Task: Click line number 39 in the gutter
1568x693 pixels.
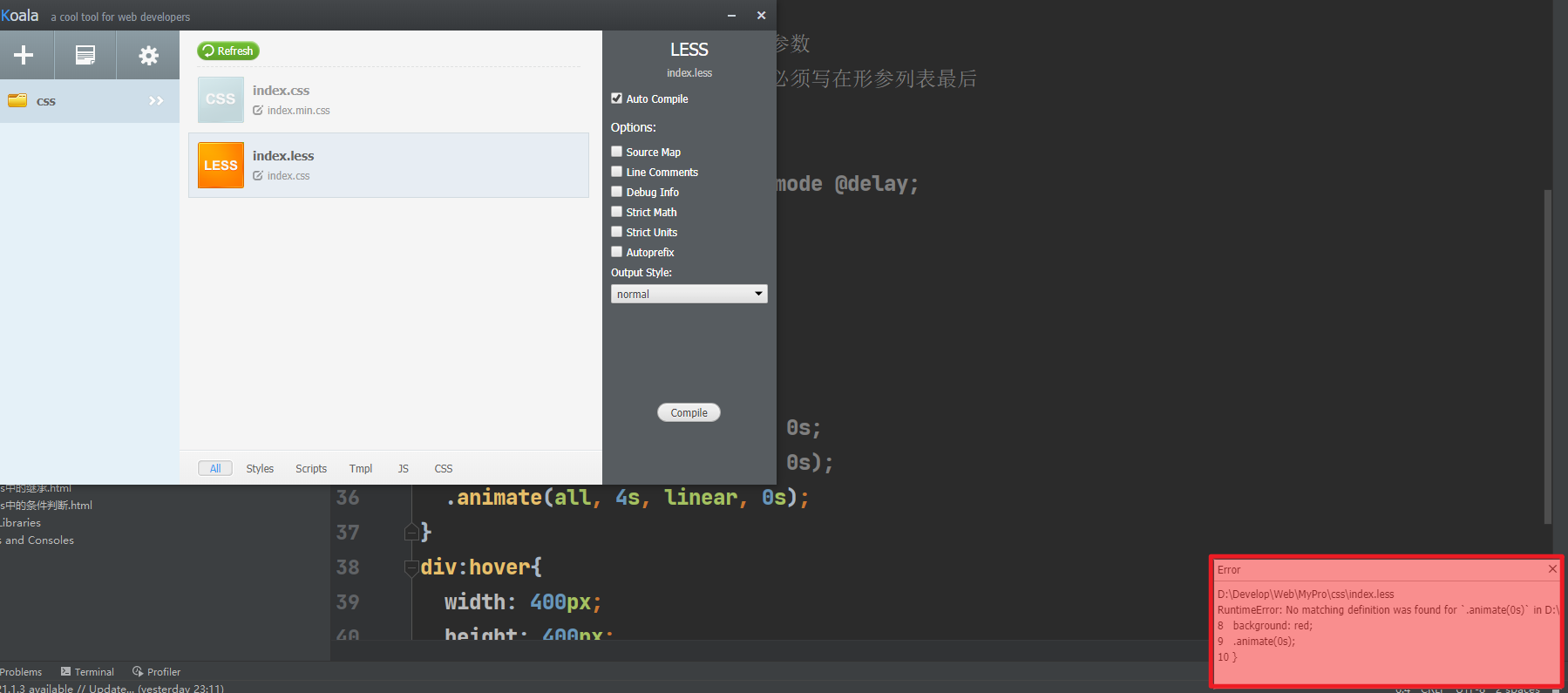Action: pos(348,602)
